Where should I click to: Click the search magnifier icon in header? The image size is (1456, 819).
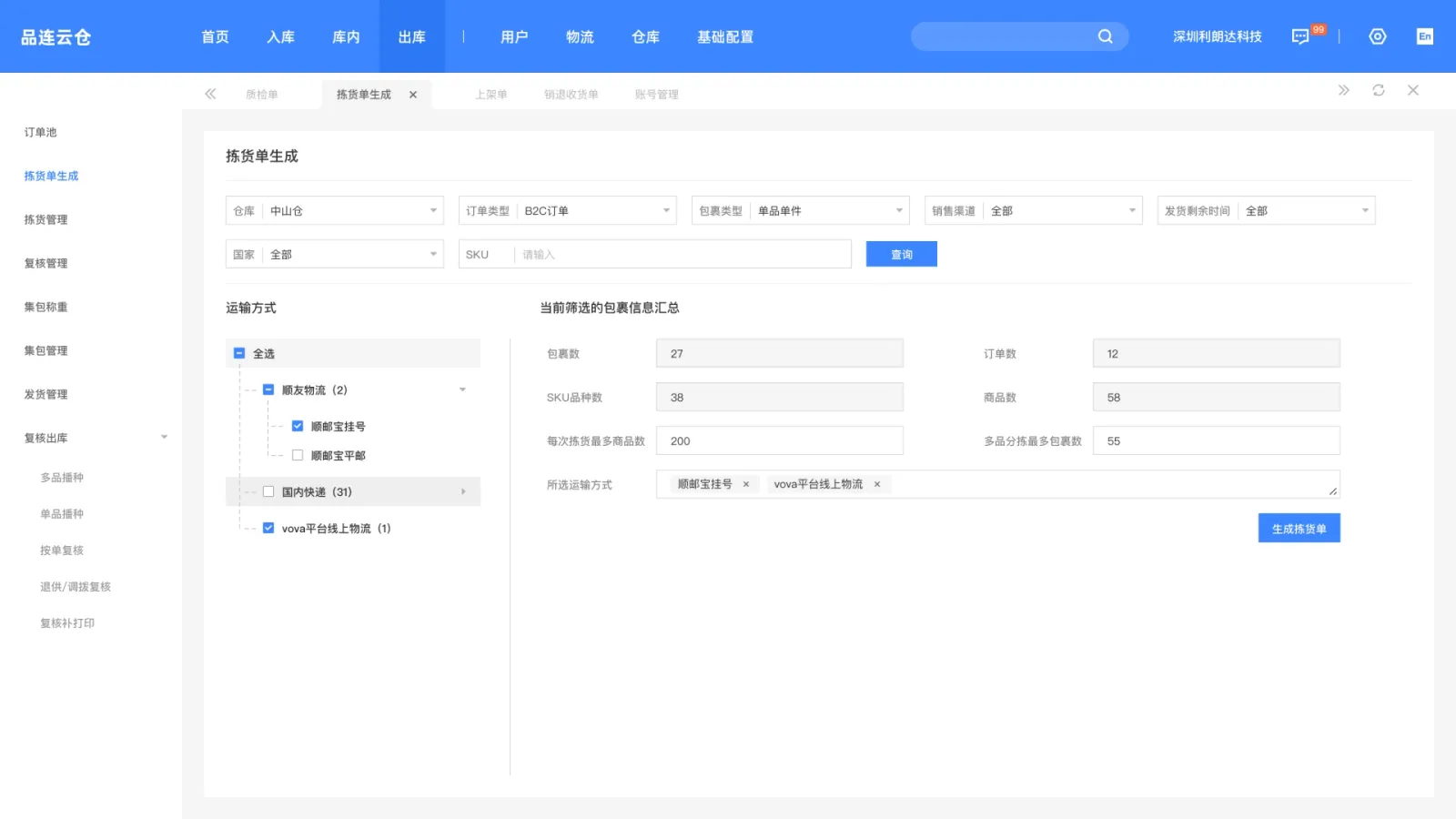coord(1105,36)
